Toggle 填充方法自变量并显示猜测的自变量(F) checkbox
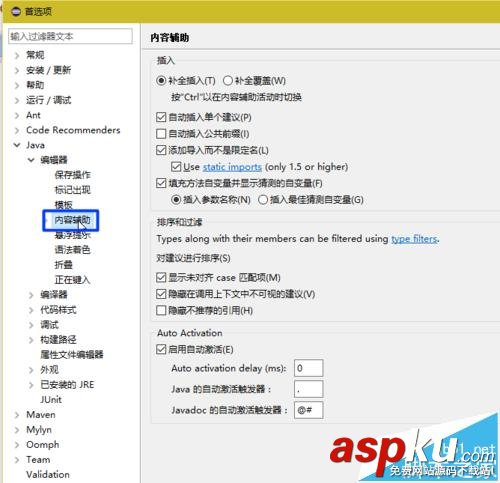 click(x=161, y=183)
